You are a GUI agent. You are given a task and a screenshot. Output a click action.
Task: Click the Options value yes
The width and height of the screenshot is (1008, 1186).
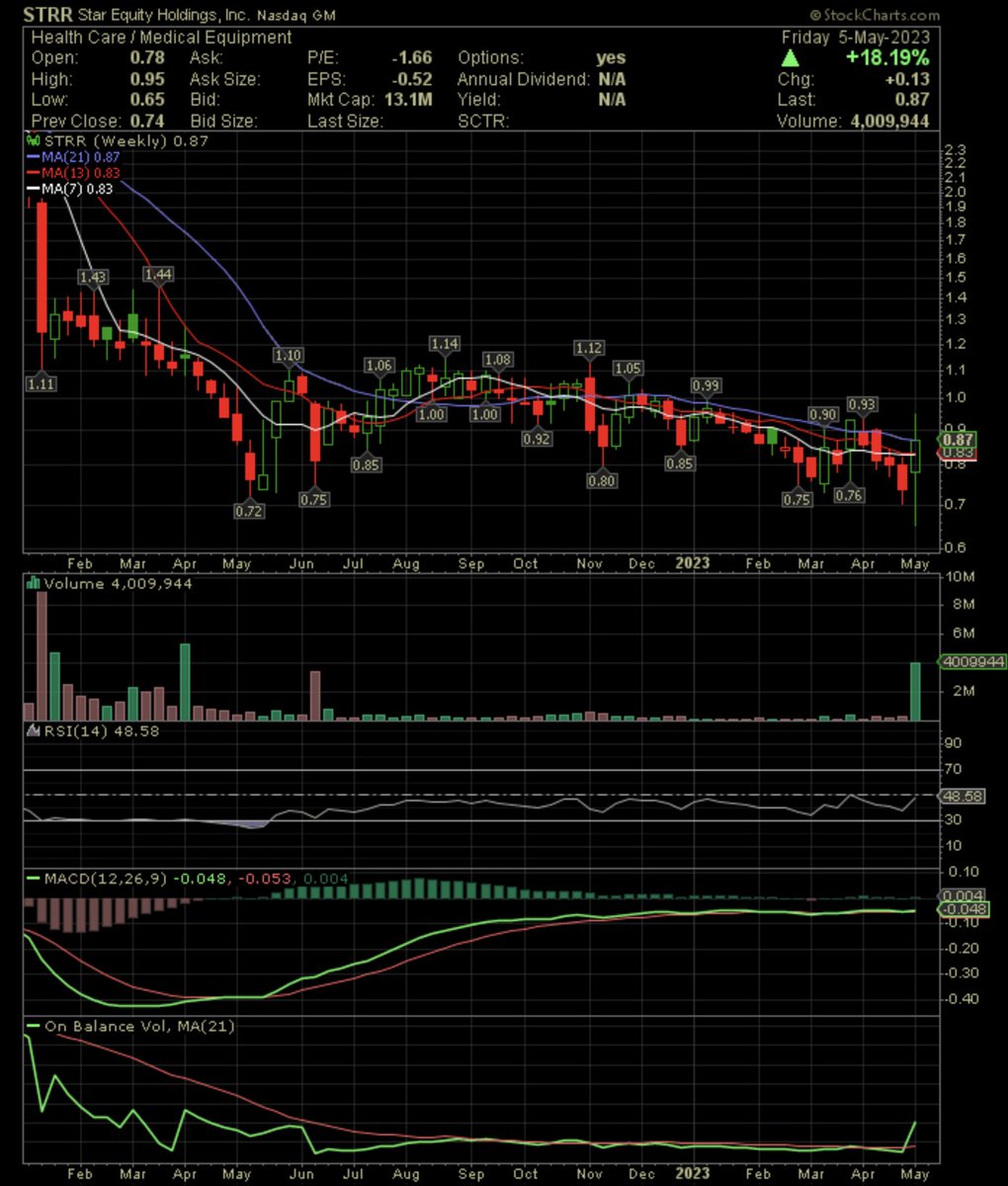click(613, 58)
